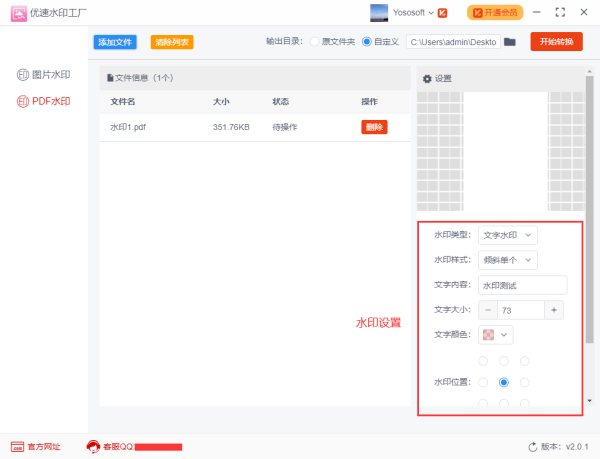Click the 添加文件 button

pos(115,42)
